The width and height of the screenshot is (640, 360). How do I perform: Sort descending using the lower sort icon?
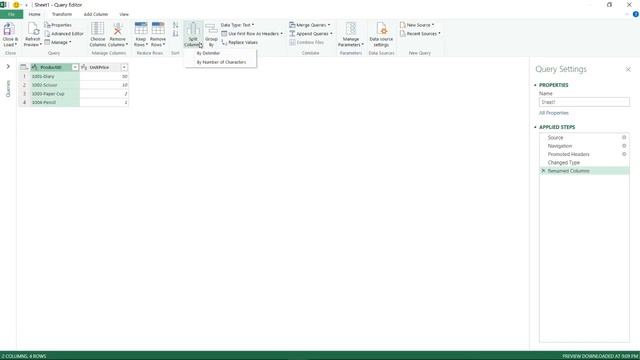click(176, 33)
